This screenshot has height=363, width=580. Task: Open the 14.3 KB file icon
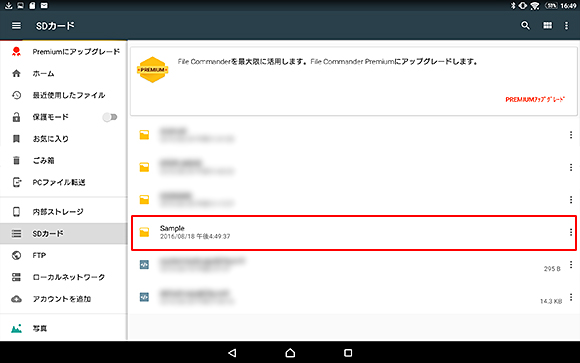coord(144,297)
